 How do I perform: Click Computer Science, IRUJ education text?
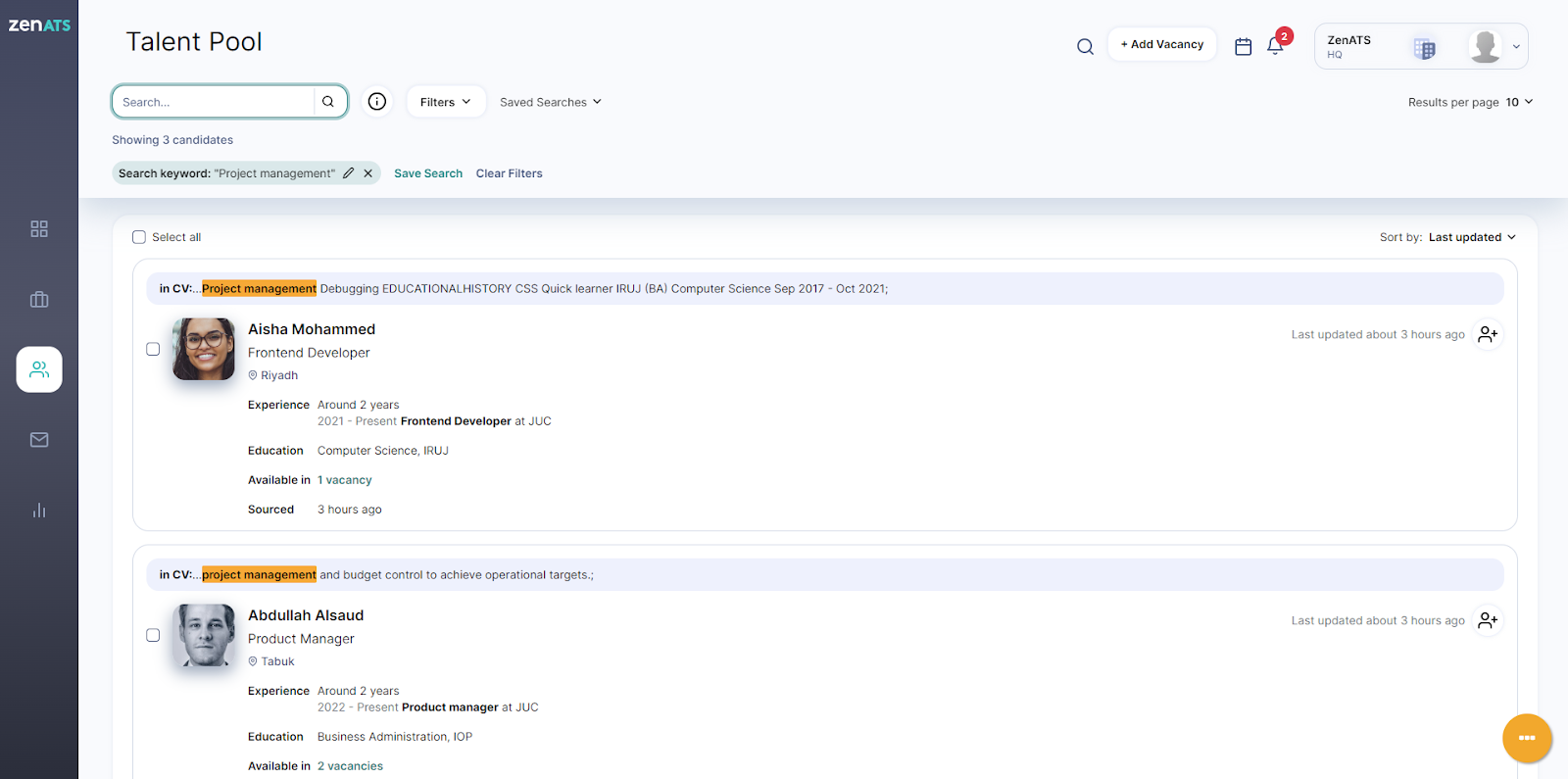click(383, 451)
